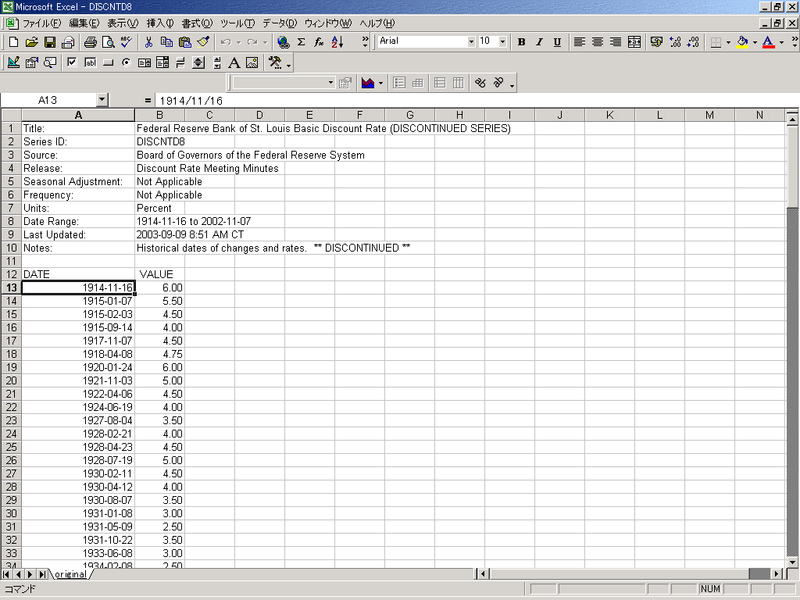Apply red Font Color swatch
The height and width of the screenshot is (600, 800).
[768, 42]
